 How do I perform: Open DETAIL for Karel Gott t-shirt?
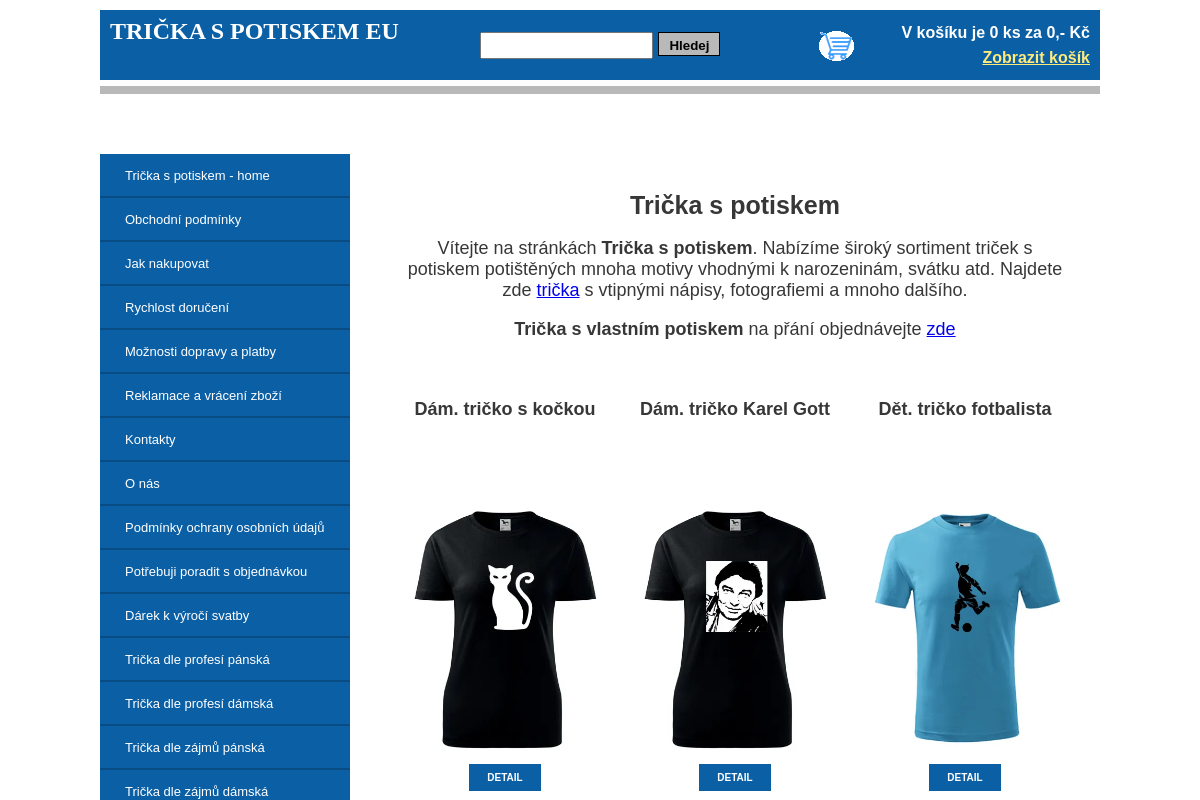coord(735,777)
